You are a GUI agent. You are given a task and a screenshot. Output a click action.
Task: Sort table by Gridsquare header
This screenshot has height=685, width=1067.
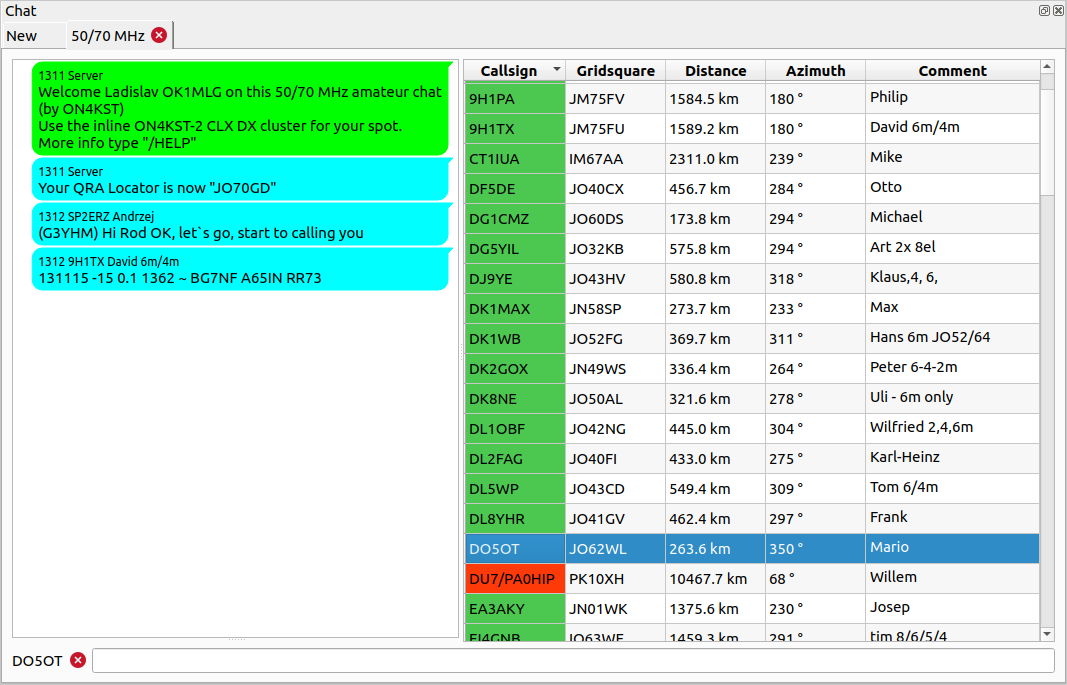[x=615, y=71]
